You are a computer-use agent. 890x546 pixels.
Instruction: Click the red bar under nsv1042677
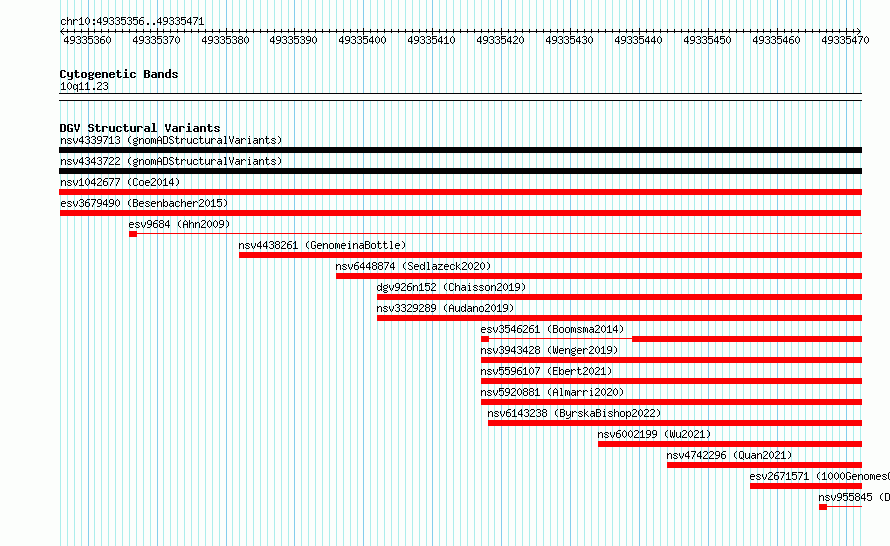tap(460, 192)
